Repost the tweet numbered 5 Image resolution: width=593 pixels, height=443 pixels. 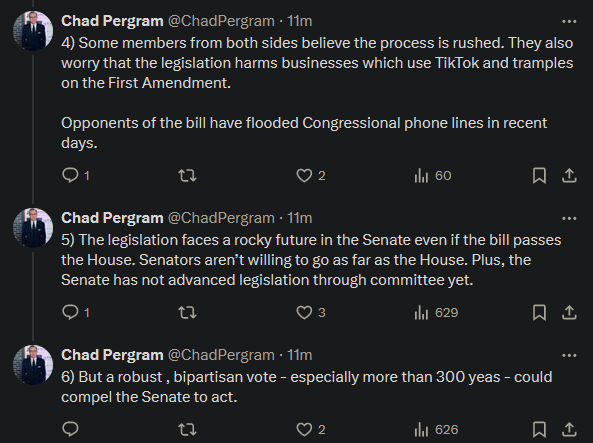[187, 312]
